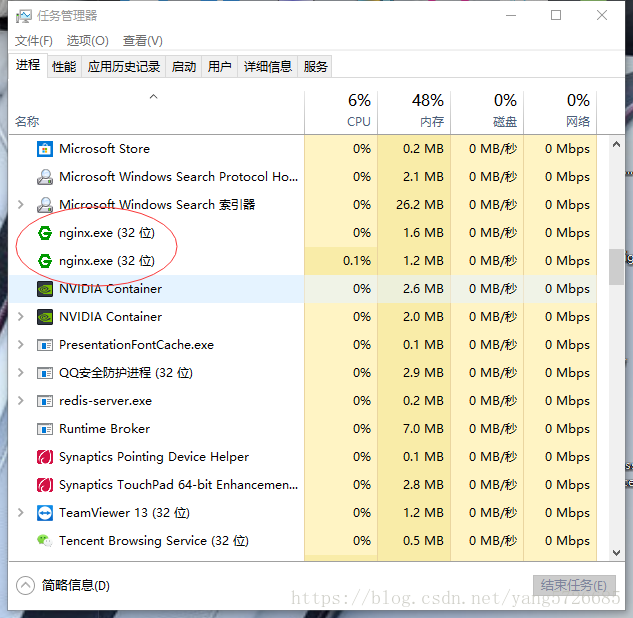Image resolution: width=633 pixels, height=618 pixels.
Task: Click the Windows Search indexer icon
Action: pyautogui.click(x=45, y=205)
